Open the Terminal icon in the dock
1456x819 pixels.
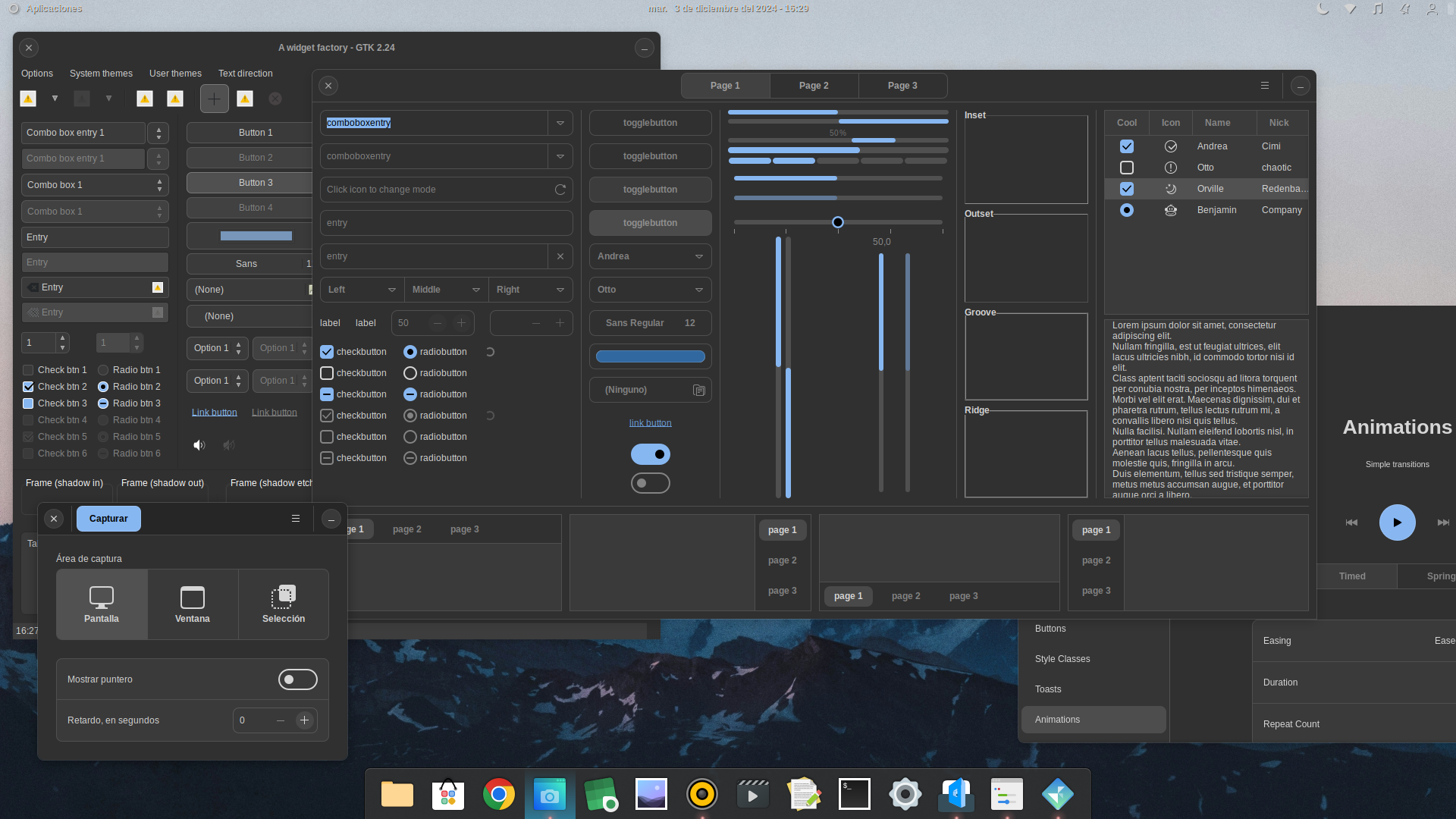[855, 794]
